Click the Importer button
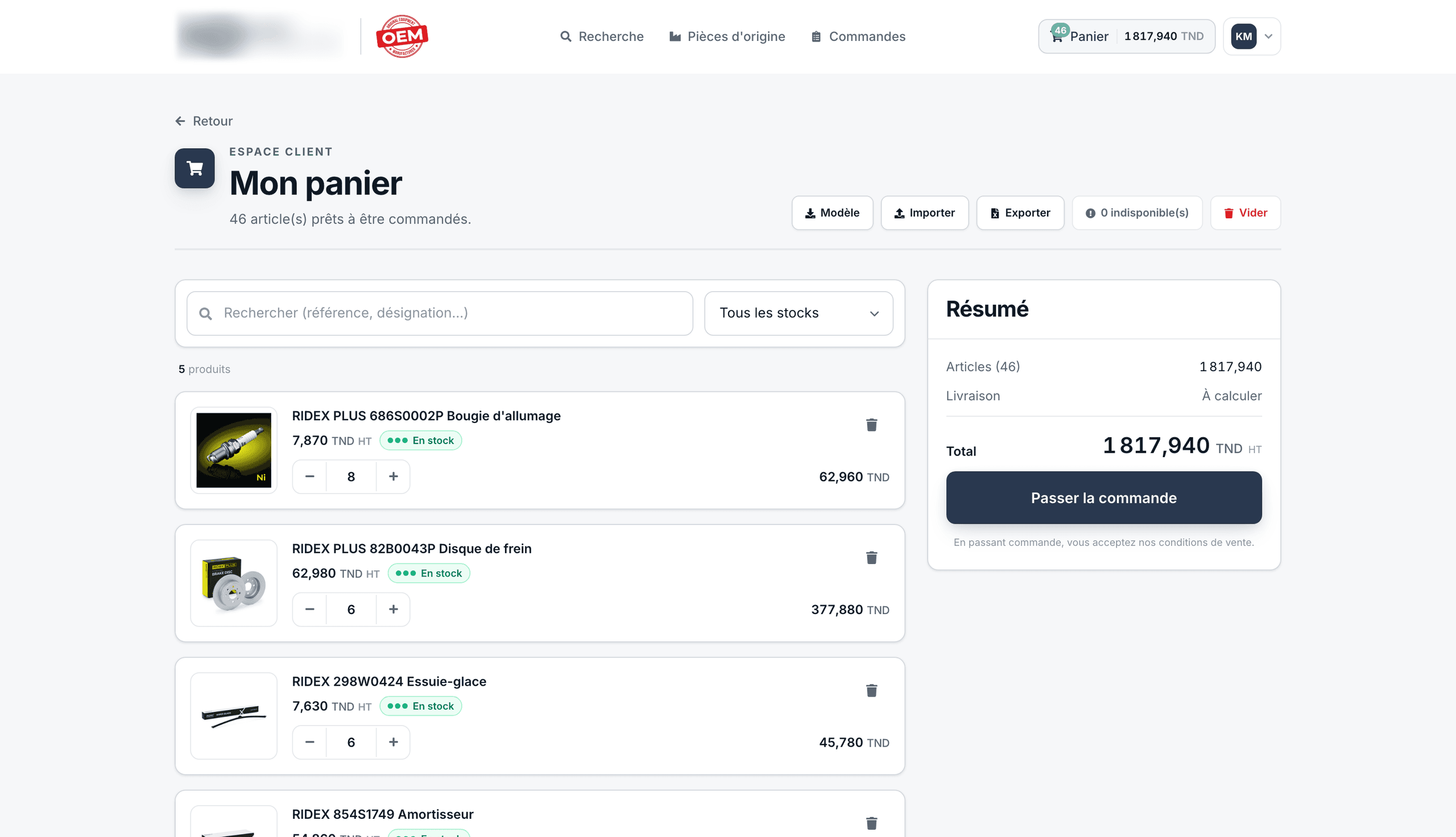The height and width of the screenshot is (837, 1456). tap(924, 213)
